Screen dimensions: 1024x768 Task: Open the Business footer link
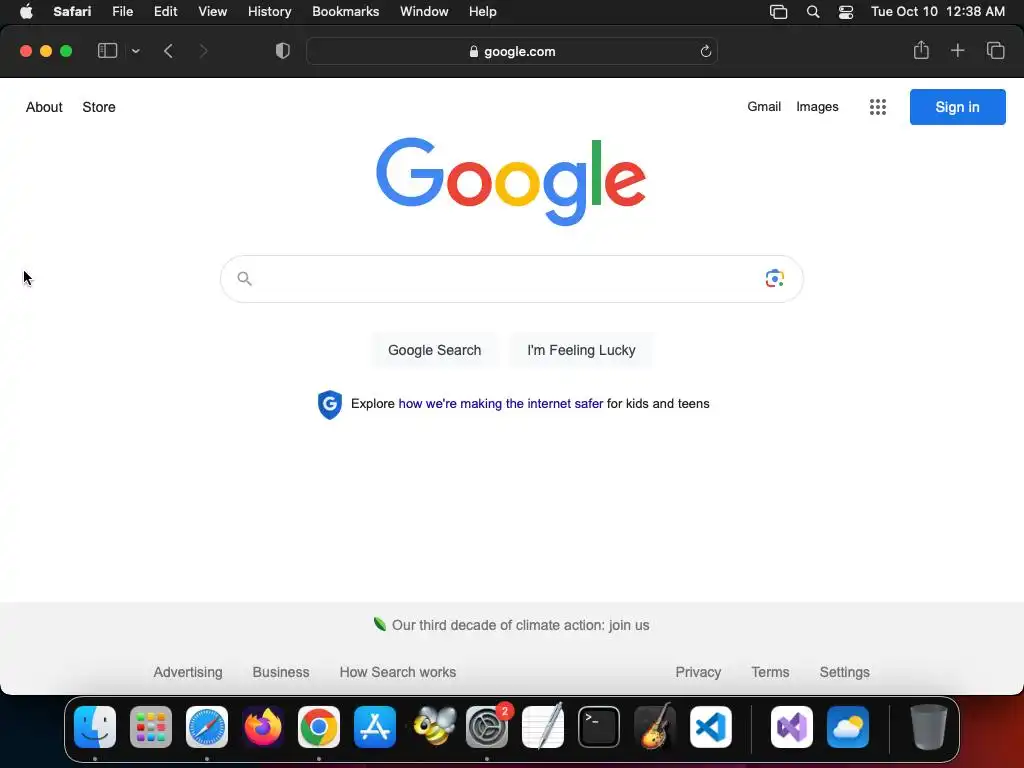(281, 672)
